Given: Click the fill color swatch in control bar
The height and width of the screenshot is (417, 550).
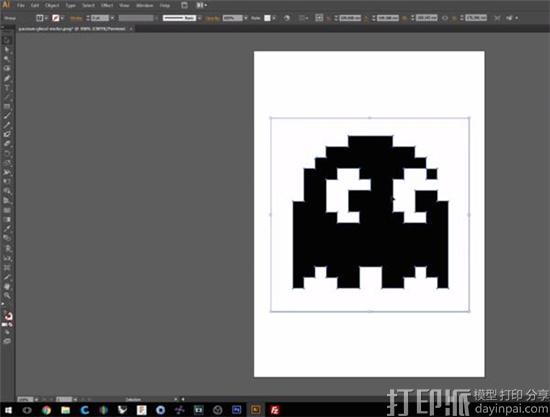Looking at the screenshot, I should pos(40,18).
